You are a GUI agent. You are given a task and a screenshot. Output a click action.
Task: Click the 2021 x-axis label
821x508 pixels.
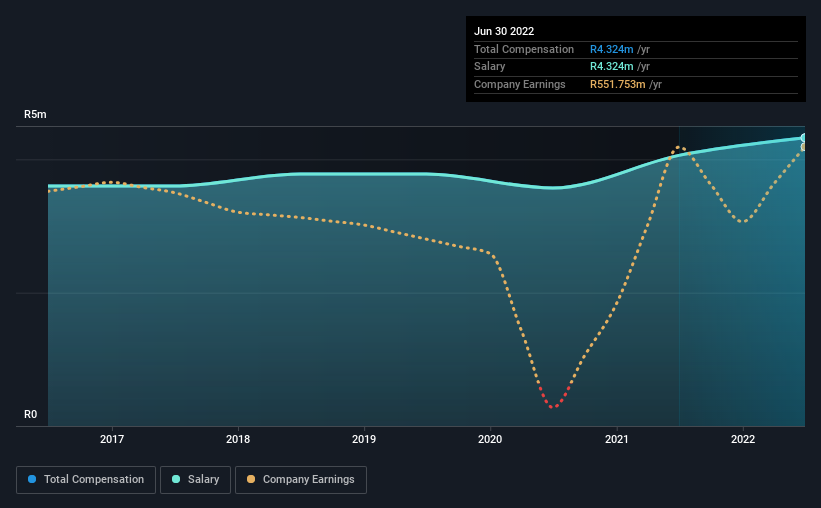617,439
